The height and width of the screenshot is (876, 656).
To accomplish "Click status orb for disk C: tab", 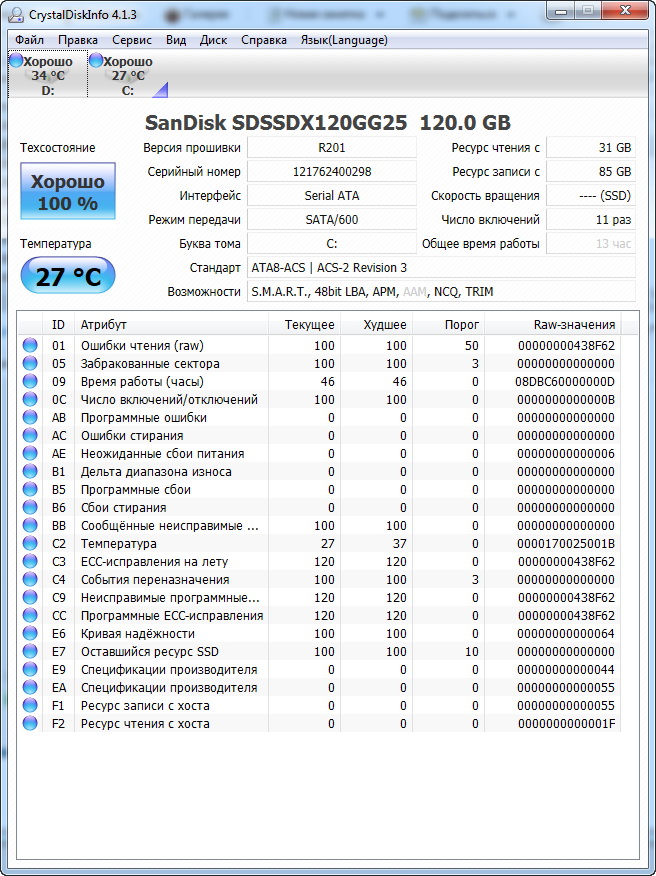I will click(x=96, y=61).
